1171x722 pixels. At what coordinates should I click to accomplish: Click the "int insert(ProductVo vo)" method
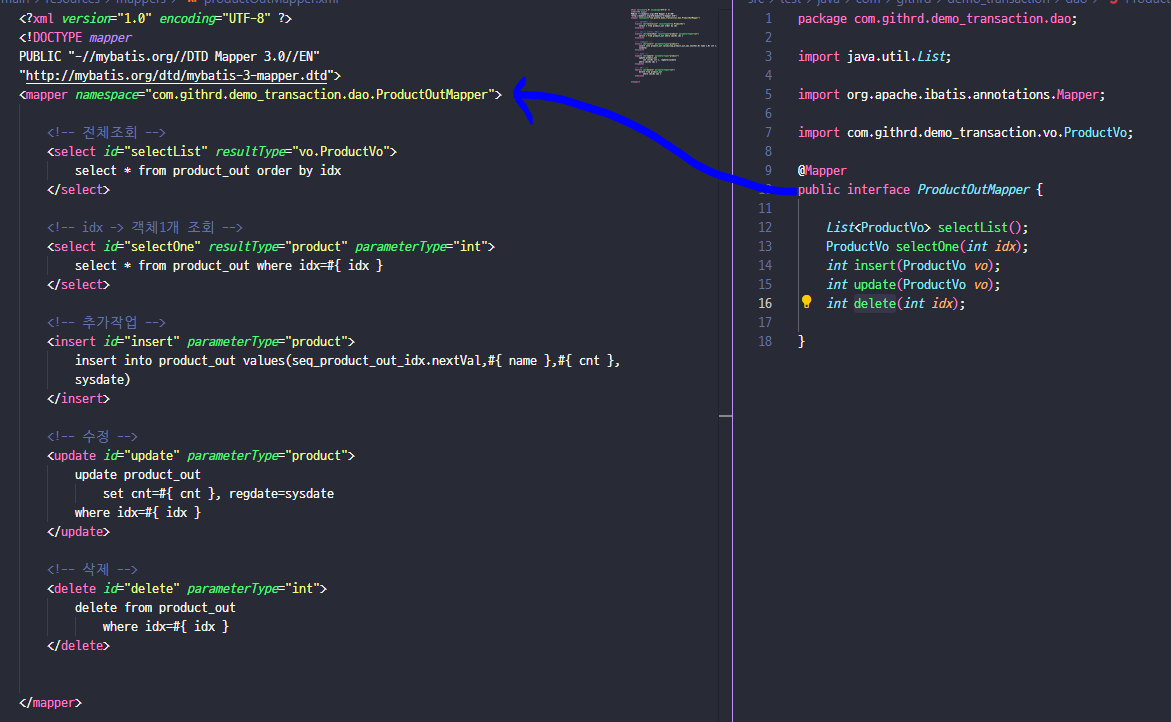pyautogui.click(x=913, y=265)
